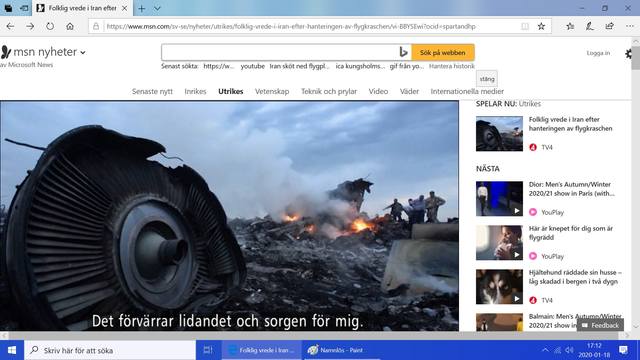Open the new tab plus button
The height and width of the screenshot is (360, 640).
tap(142, 8)
